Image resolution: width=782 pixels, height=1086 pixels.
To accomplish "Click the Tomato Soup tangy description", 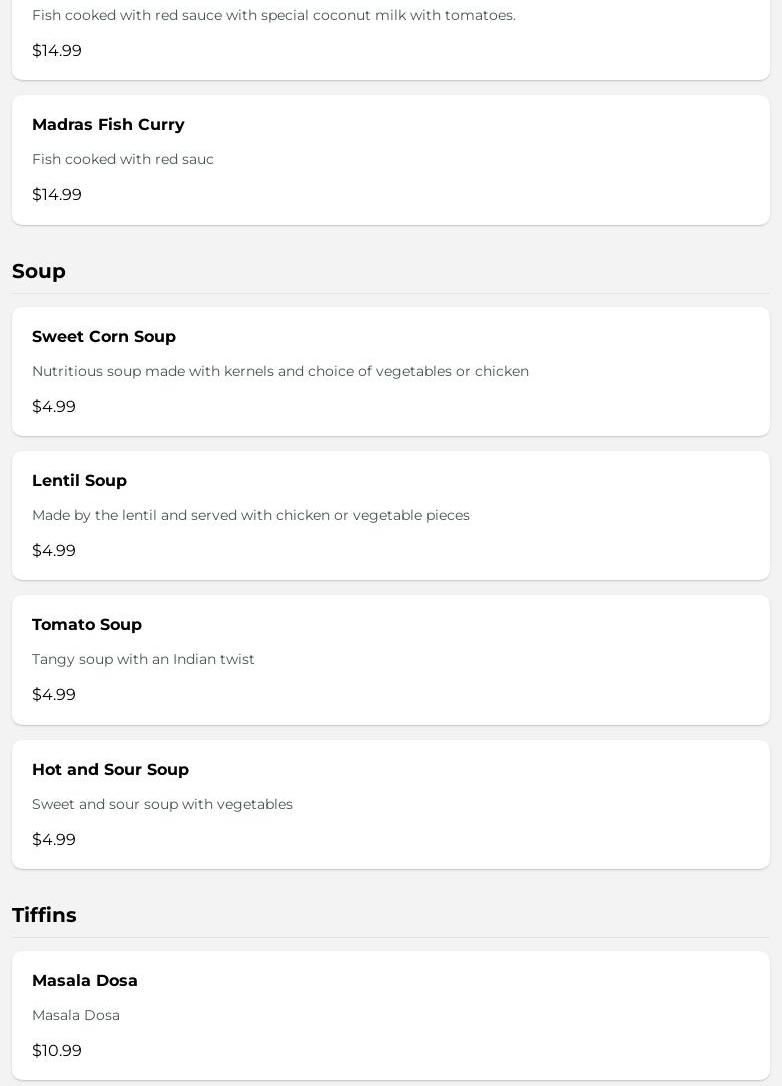I will point(143,660).
